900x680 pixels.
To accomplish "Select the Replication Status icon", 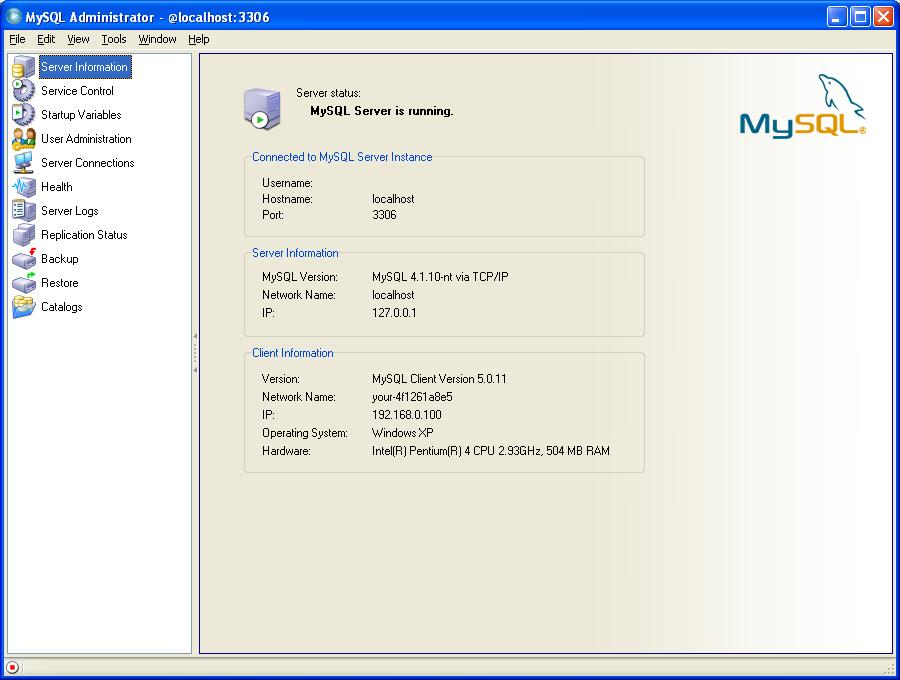I will click(x=24, y=235).
